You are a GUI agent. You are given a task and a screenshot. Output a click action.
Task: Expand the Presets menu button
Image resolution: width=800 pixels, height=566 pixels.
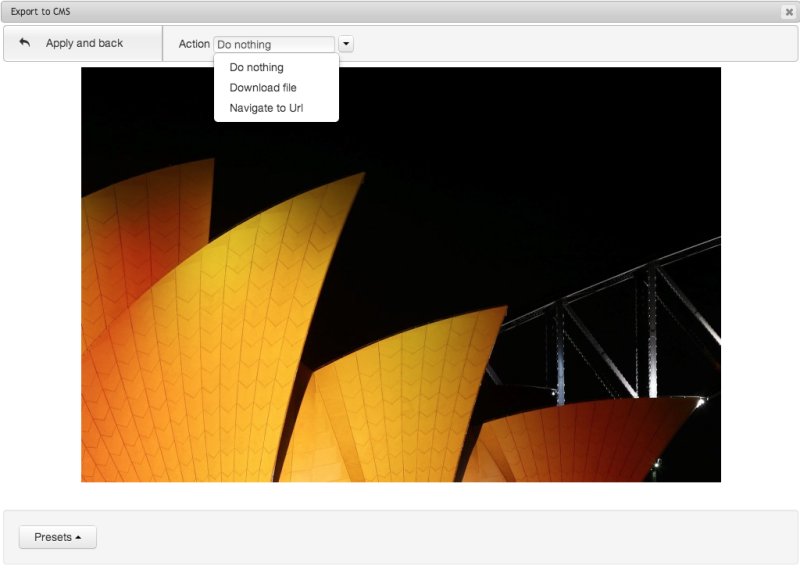[x=58, y=537]
